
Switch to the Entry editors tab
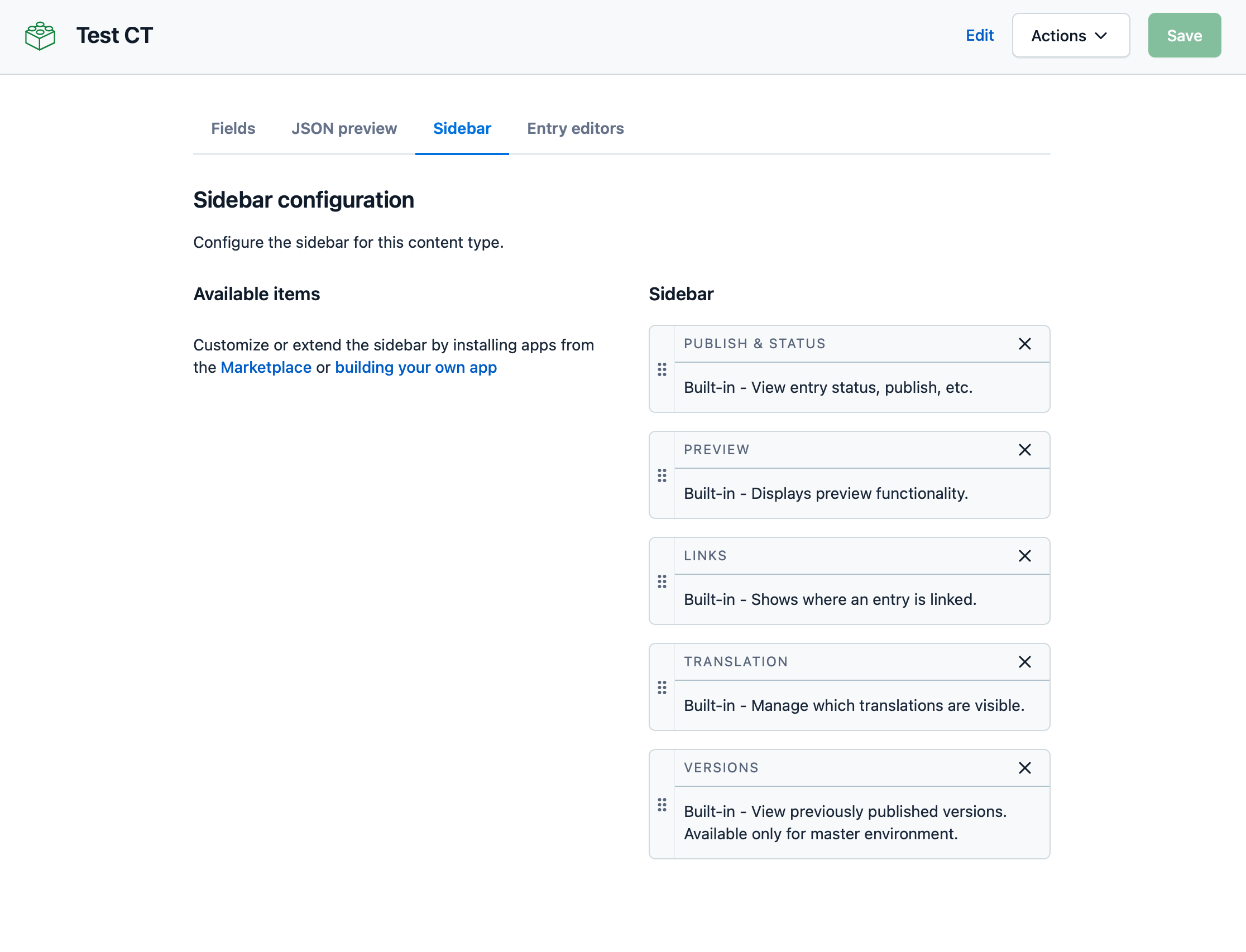576,129
